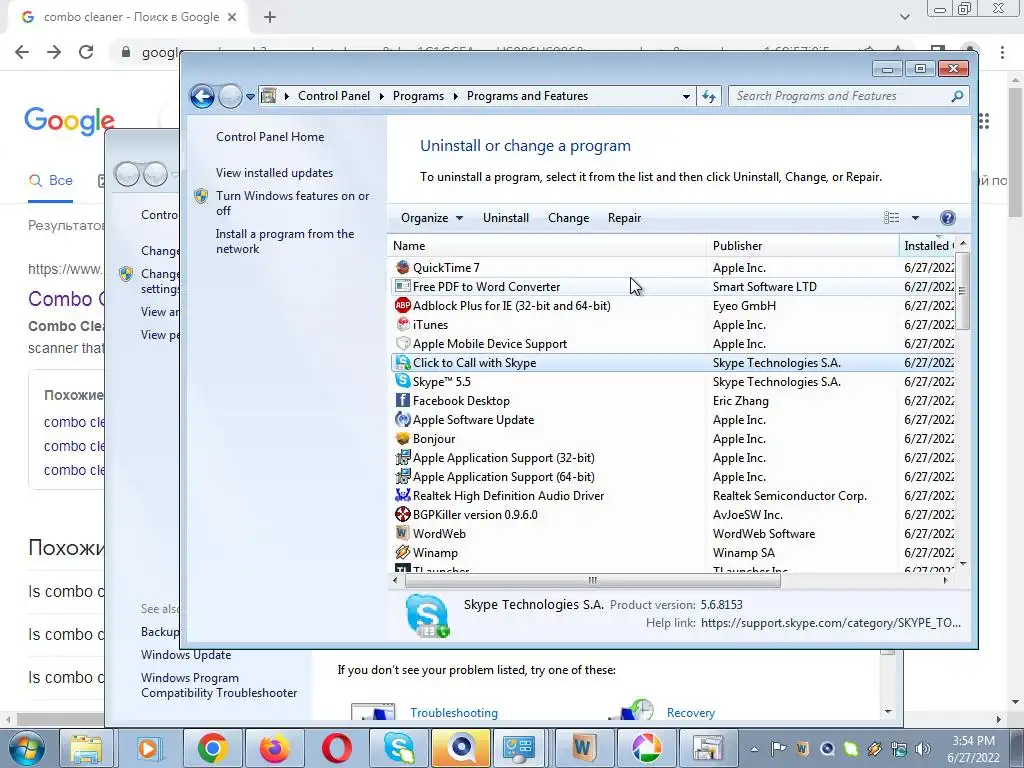The height and width of the screenshot is (768, 1024).
Task: Sort by the Publisher column header
Action: pos(802,246)
